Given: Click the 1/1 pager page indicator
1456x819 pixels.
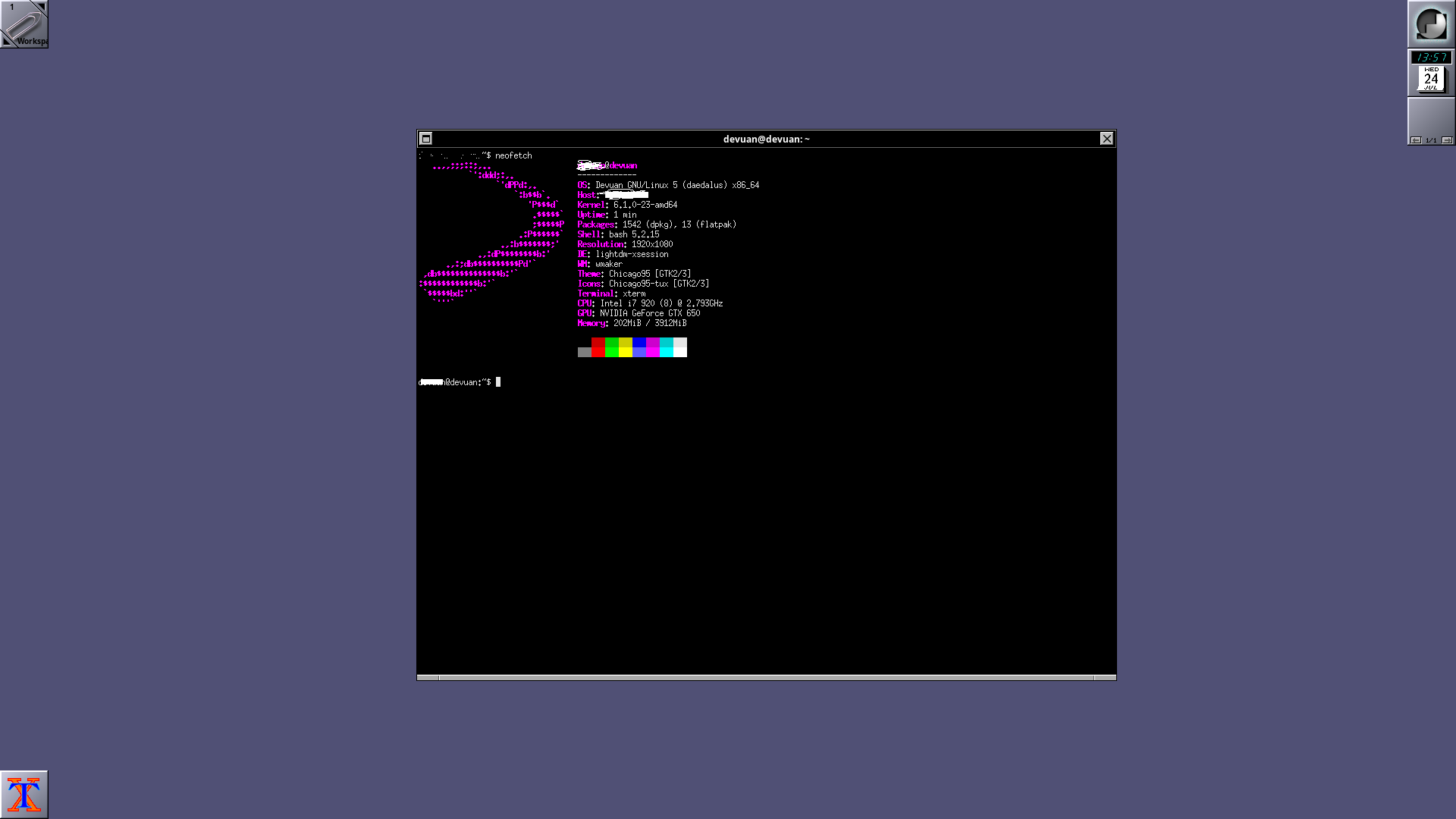Looking at the screenshot, I should coord(1431,140).
